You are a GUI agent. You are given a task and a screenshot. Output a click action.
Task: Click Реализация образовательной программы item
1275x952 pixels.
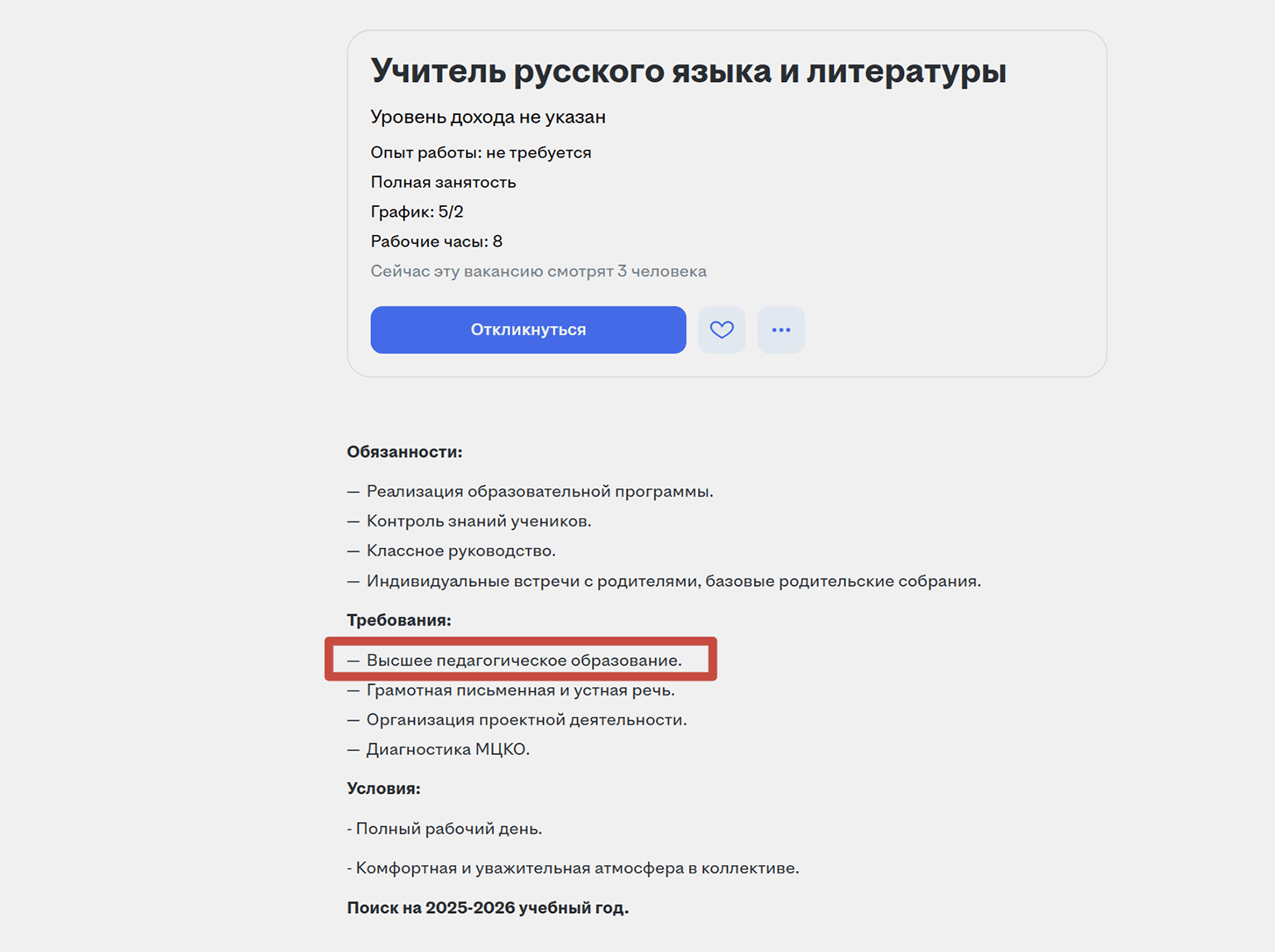pos(539,492)
